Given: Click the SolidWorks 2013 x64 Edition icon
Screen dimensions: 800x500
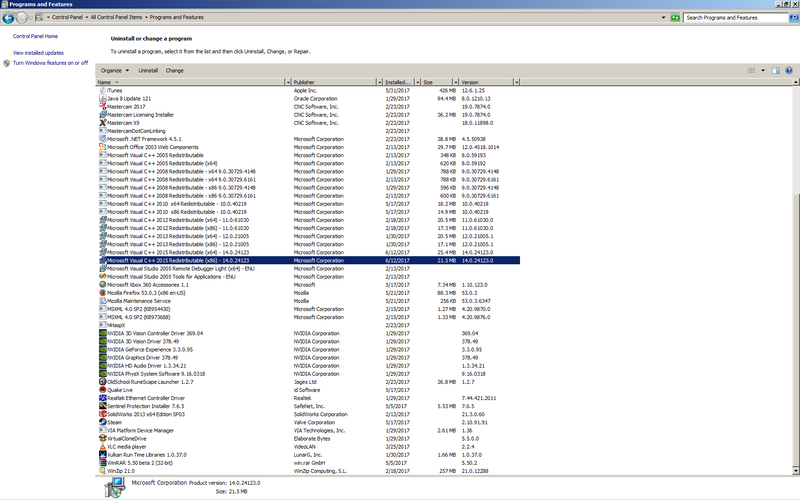Looking at the screenshot, I should 103,414.
